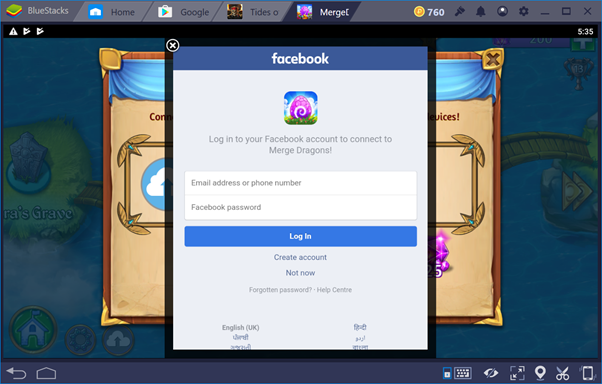Click the BlueStacks pin icon

tap(460, 12)
